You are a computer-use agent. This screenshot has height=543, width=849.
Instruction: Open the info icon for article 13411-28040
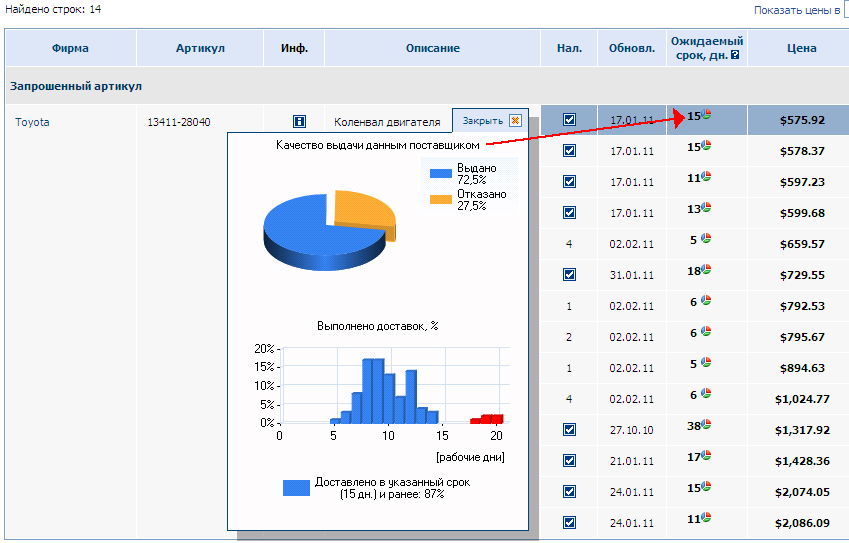tap(299, 121)
